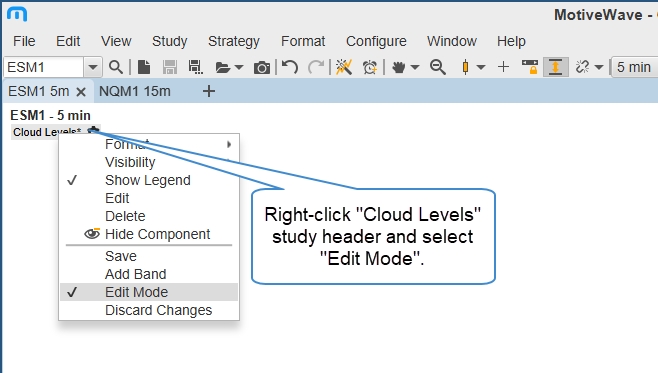Click the alarm clock alert icon
This screenshot has height=373, width=658.
[x=370, y=67]
